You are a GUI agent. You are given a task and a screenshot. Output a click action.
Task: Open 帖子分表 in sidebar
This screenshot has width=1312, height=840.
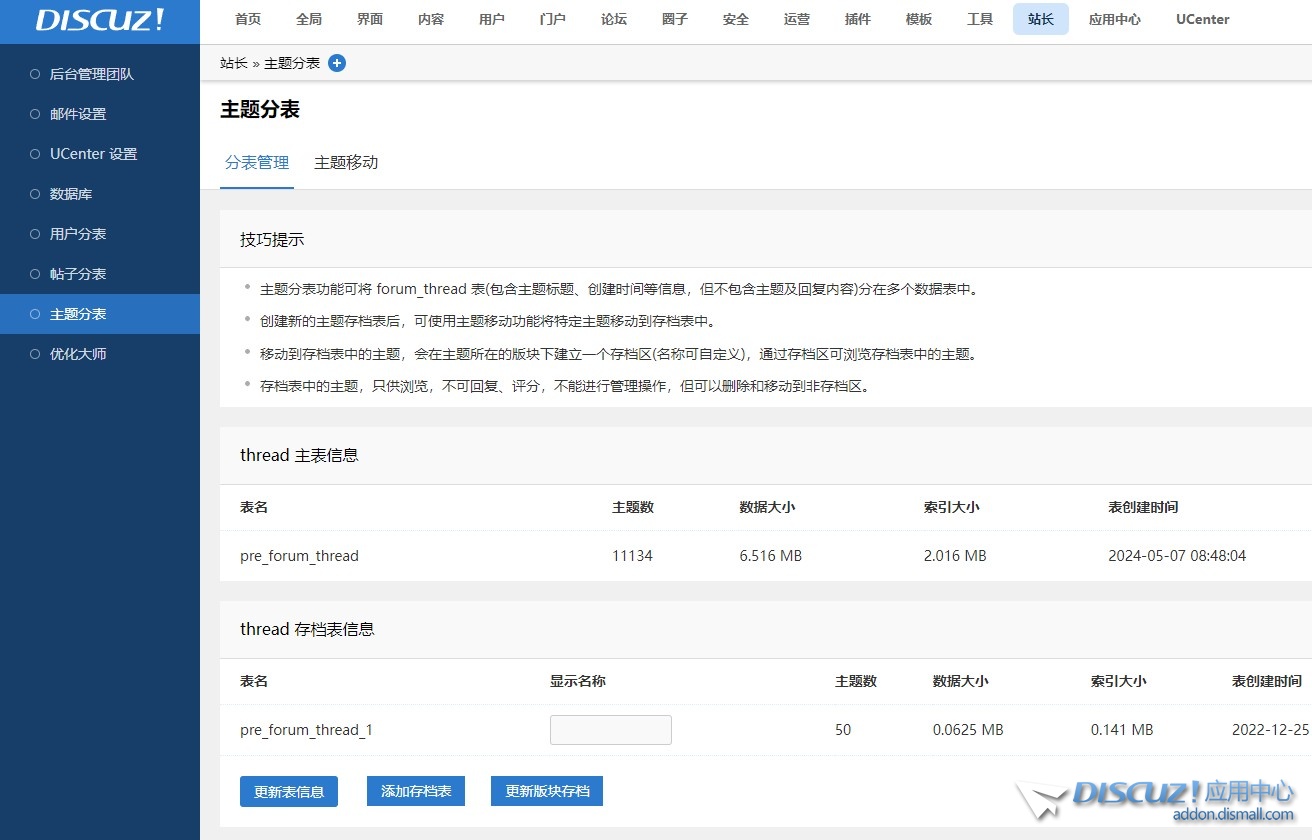pyautogui.click(x=100, y=274)
